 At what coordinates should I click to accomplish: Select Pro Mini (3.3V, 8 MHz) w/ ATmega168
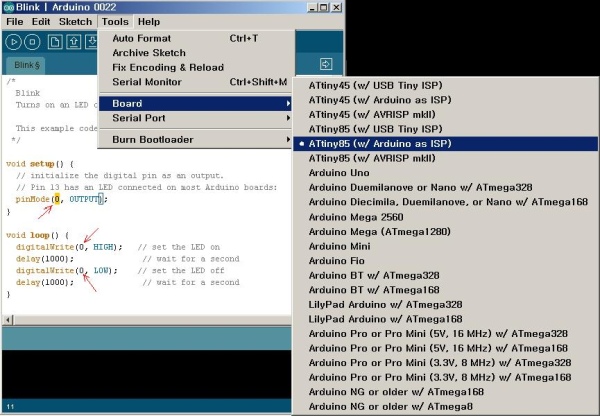[x=445, y=377]
